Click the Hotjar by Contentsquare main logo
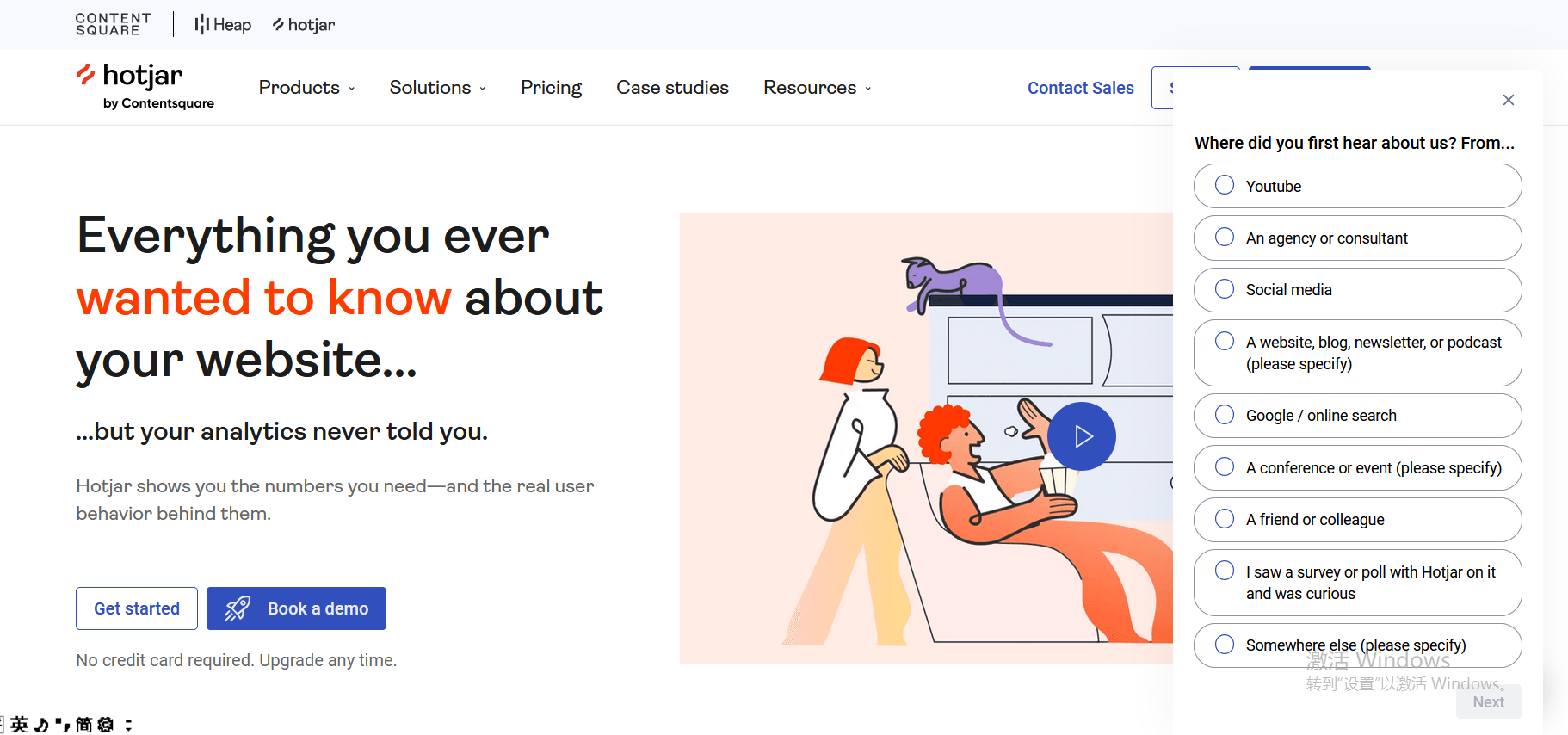1568x735 pixels. point(145,87)
